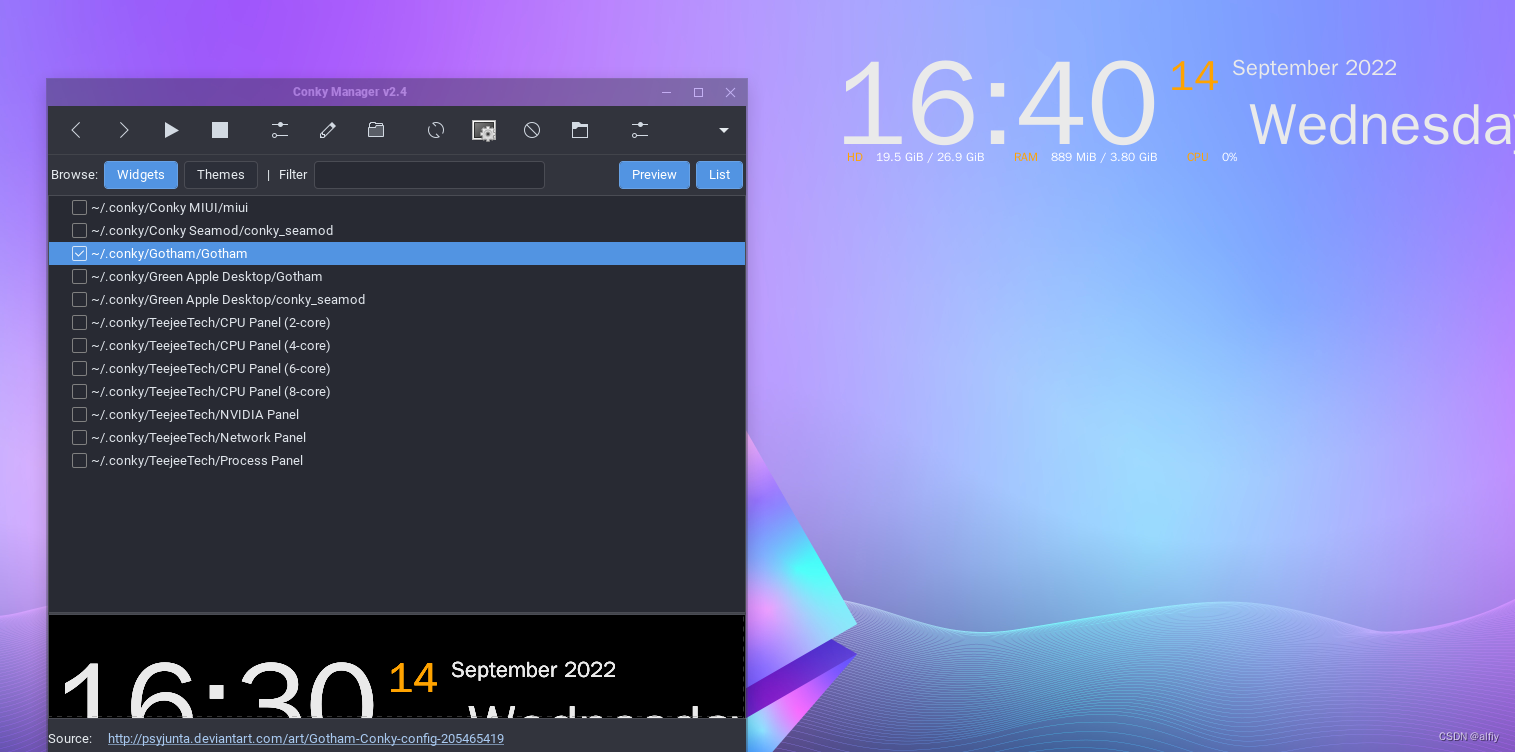The height and width of the screenshot is (752, 1515).
Task: Focus the Filter text field
Action: click(429, 175)
